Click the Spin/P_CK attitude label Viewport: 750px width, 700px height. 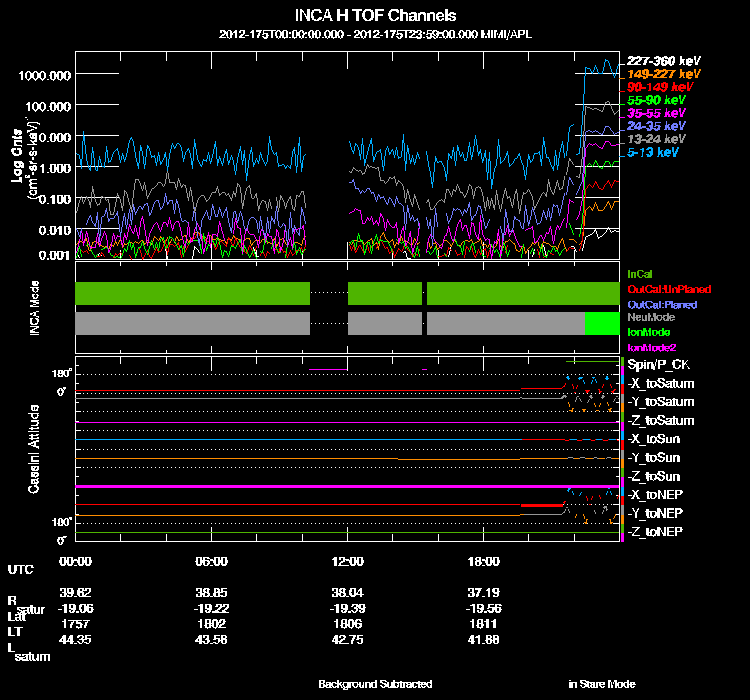coord(657,365)
